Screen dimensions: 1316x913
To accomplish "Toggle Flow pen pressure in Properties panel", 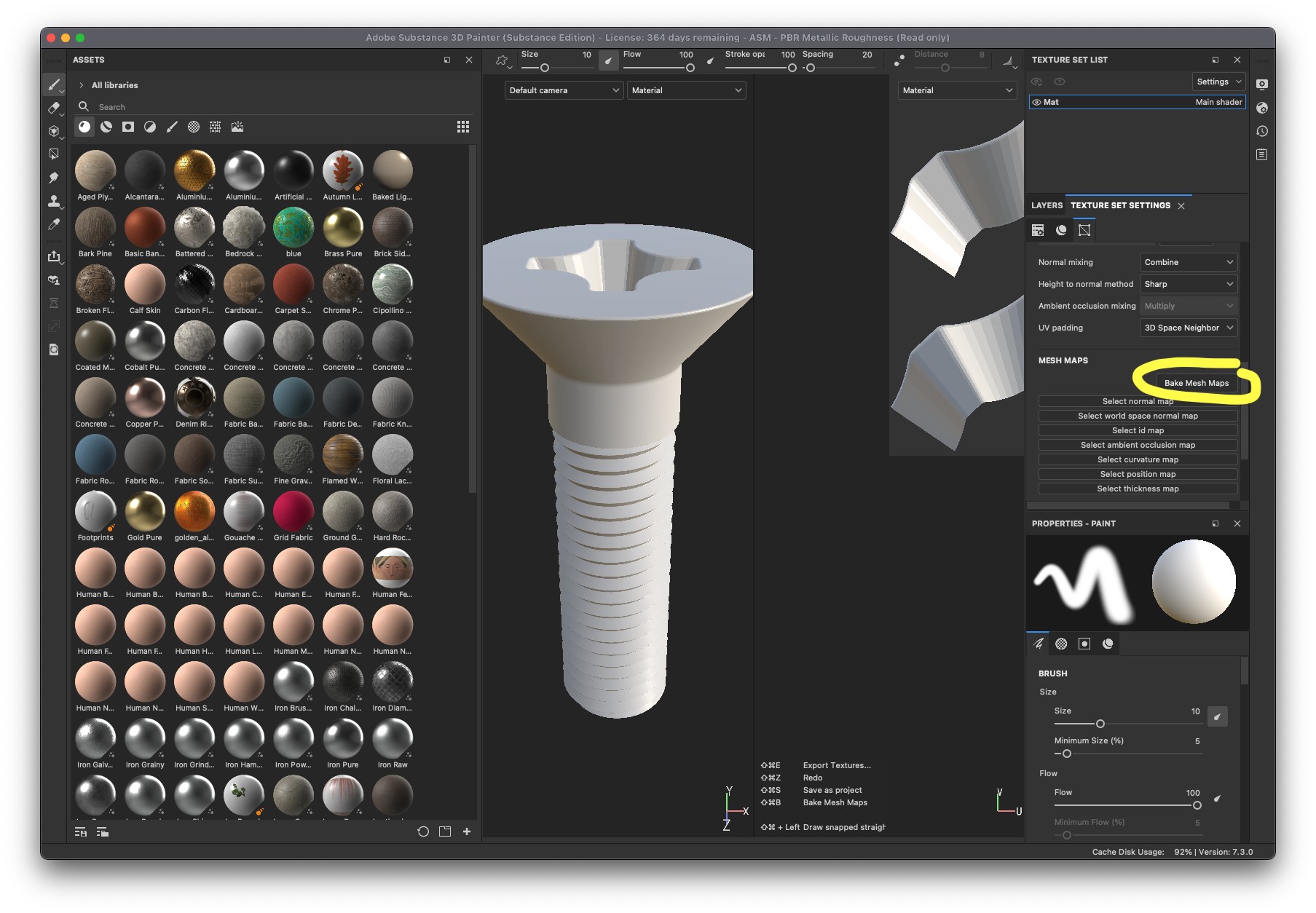I will click(1218, 798).
